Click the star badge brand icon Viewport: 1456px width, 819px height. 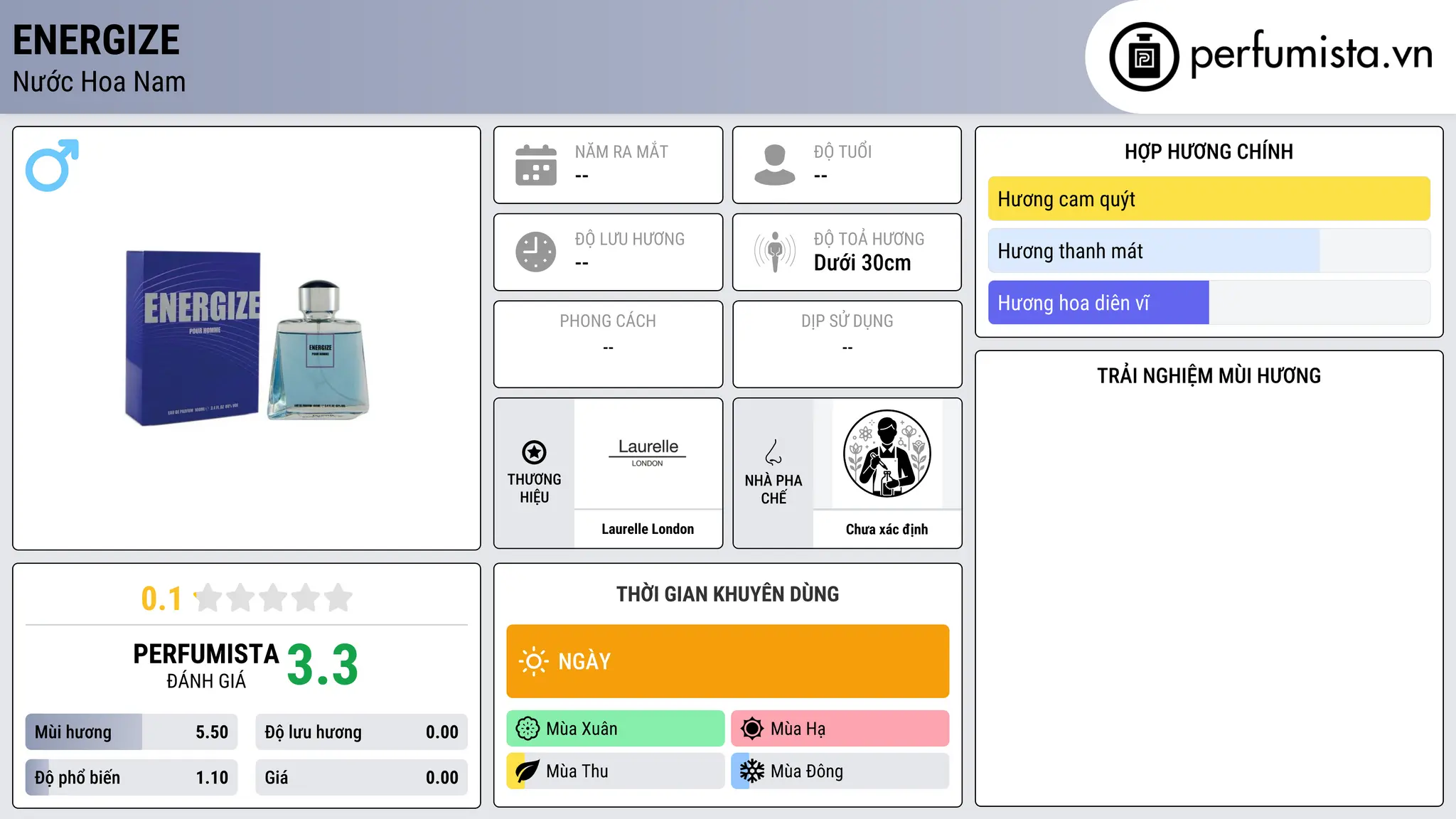534,452
